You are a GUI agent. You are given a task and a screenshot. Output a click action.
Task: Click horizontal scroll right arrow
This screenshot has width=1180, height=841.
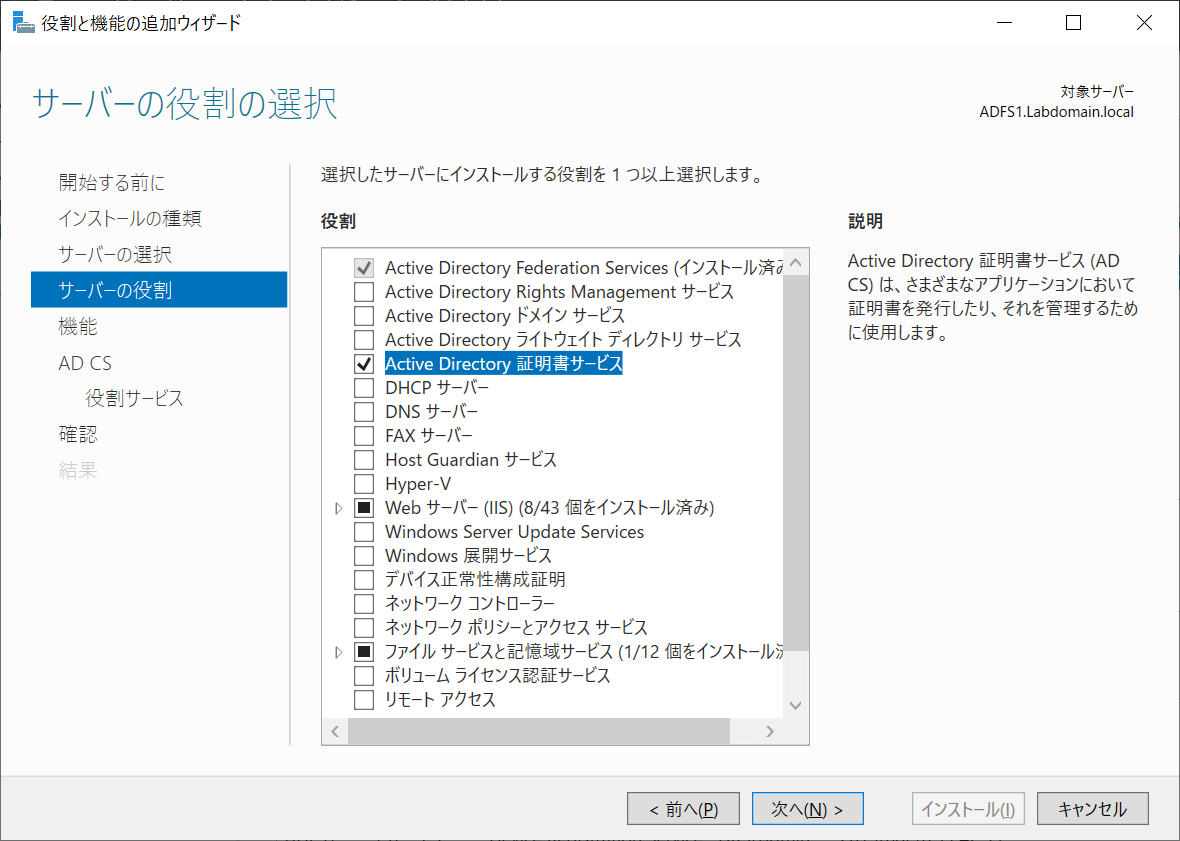[770, 731]
